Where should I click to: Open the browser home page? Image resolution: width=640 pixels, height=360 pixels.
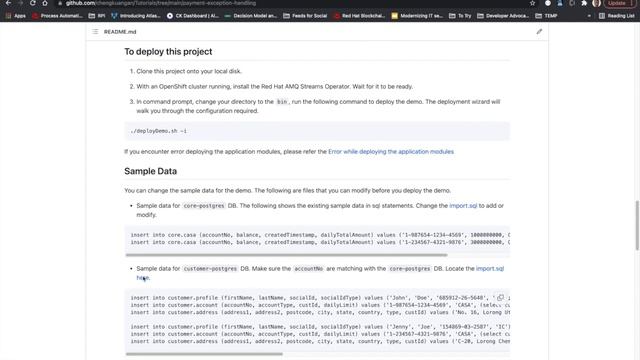click(45, 3)
